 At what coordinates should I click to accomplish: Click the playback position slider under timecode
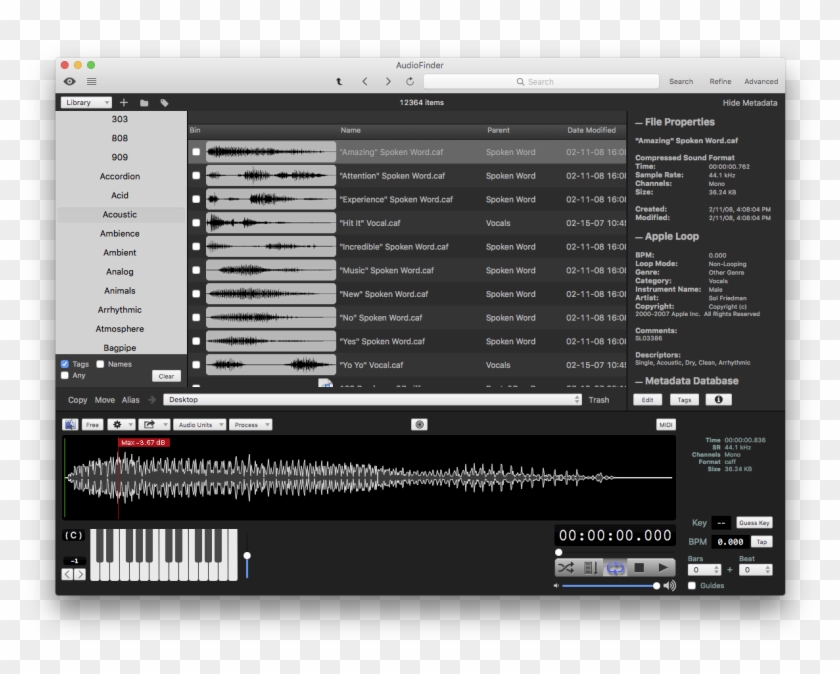(614, 552)
